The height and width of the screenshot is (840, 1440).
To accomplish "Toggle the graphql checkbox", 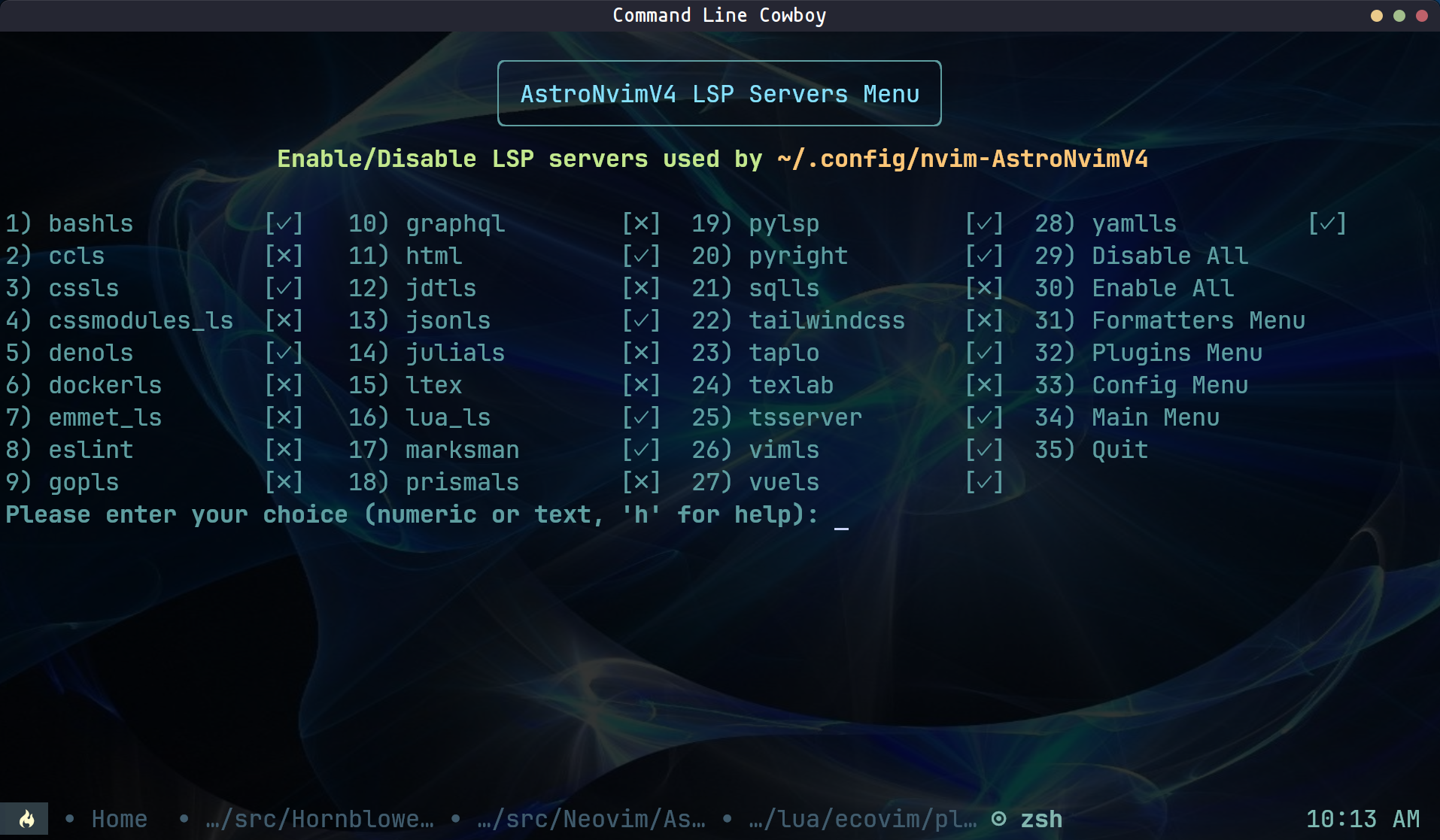I will pos(641,223).
